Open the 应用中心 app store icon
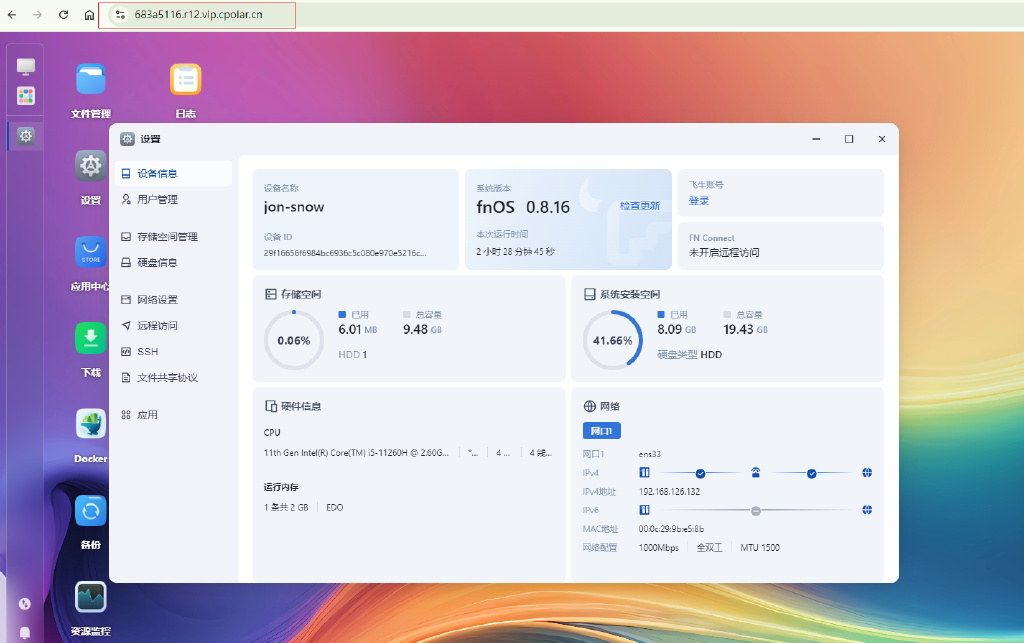 [x=91, y=252]
